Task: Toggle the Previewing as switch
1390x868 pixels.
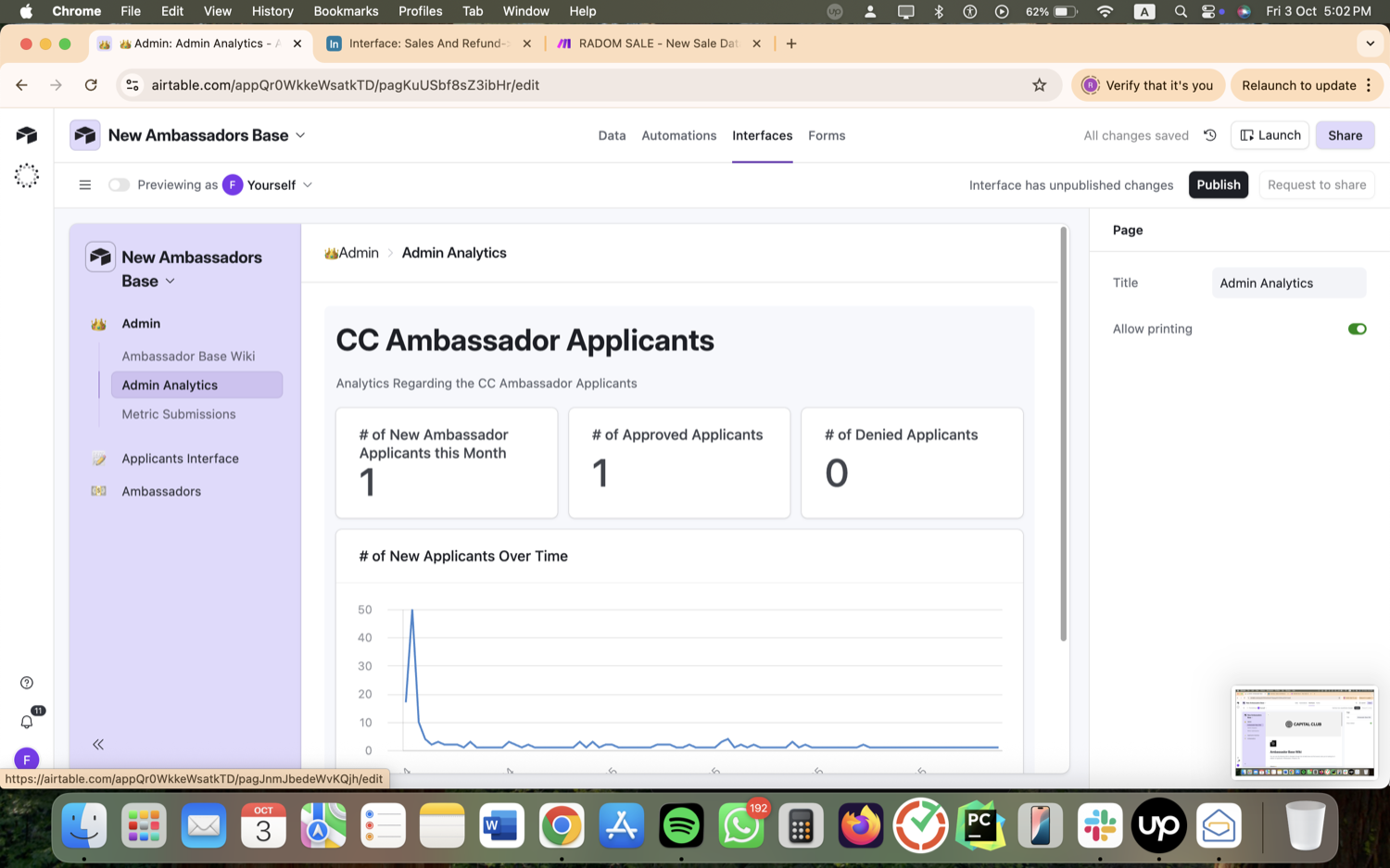Action: (x=119, y=185)
